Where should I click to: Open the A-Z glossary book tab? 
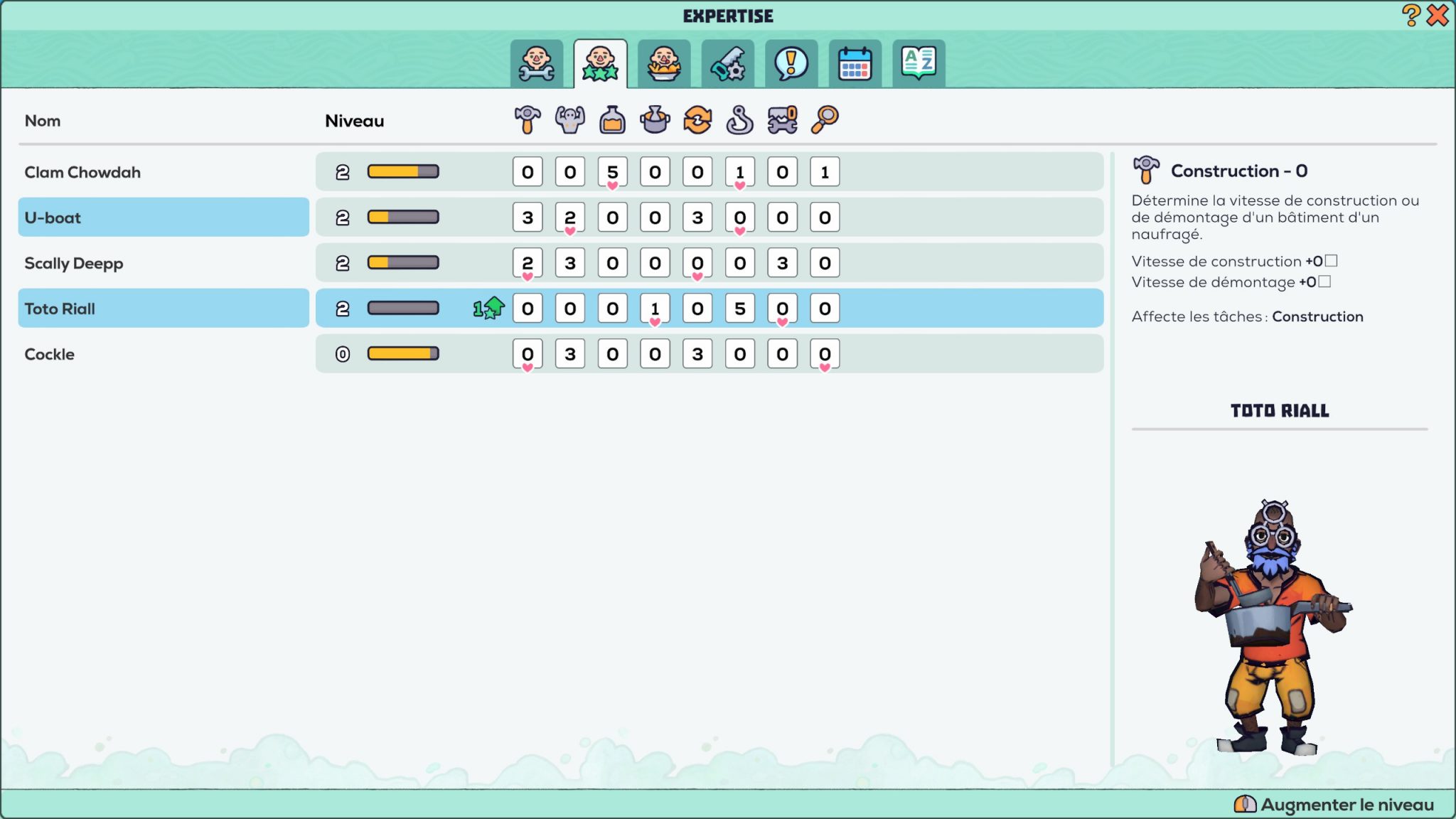click(919, 64)
